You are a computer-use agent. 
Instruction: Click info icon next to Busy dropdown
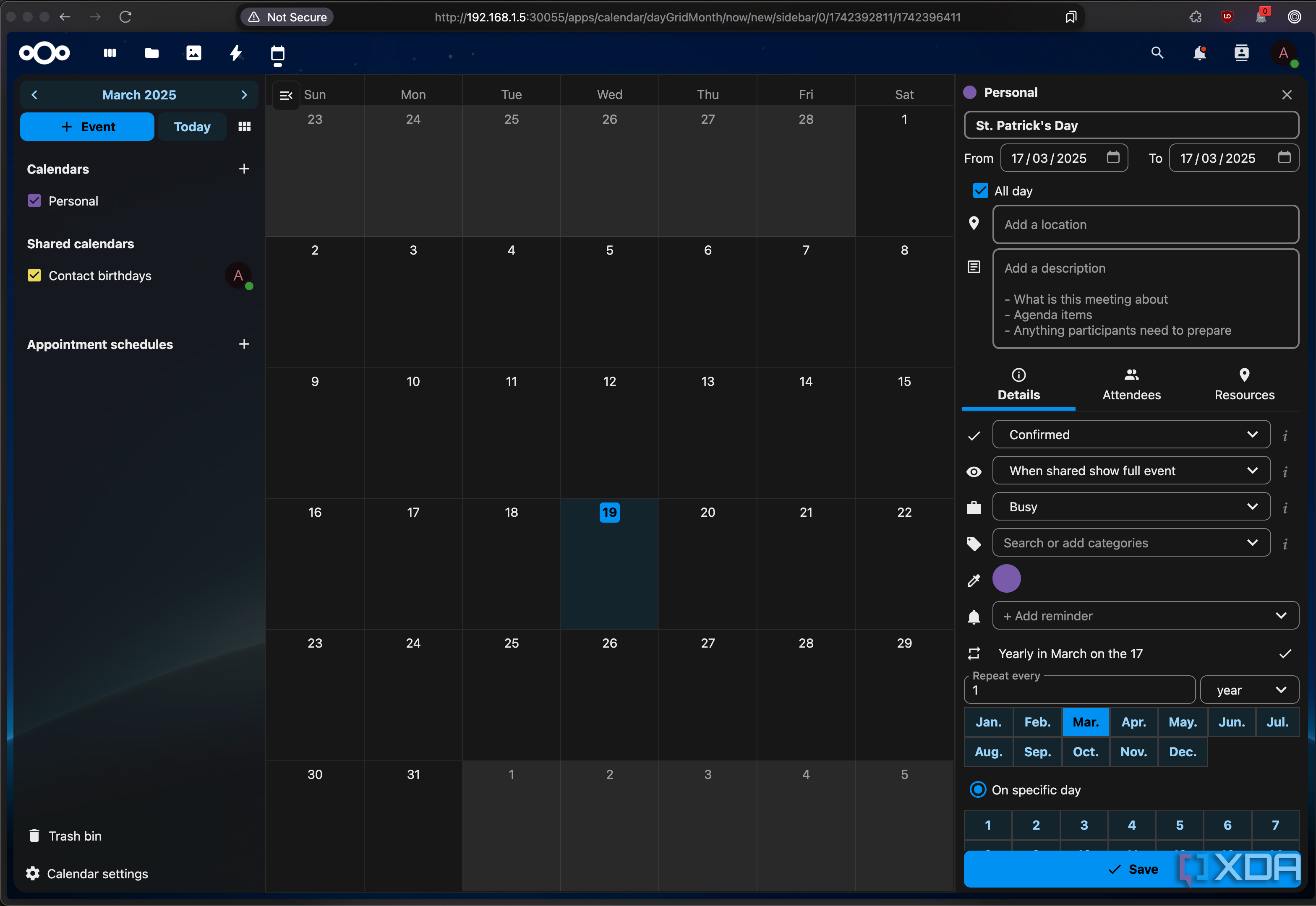coord(1285,508)
